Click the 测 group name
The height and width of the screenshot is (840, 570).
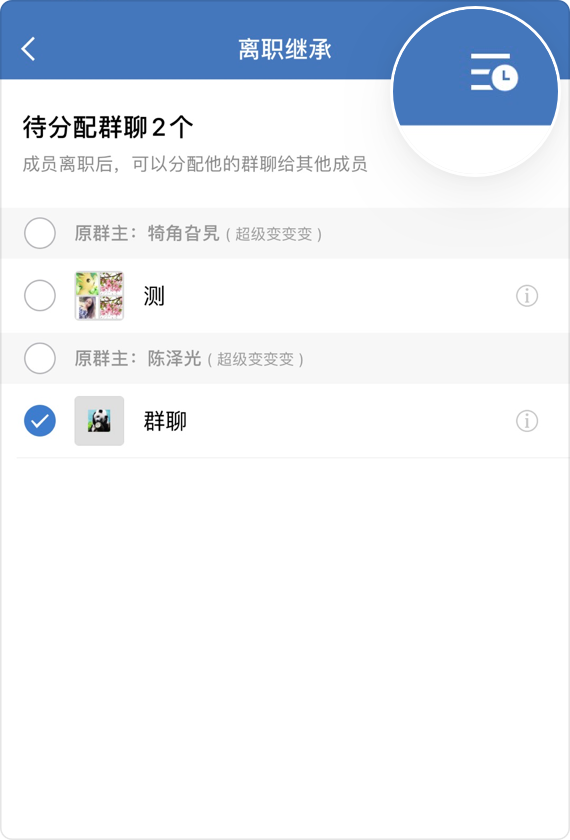(154, 296)
